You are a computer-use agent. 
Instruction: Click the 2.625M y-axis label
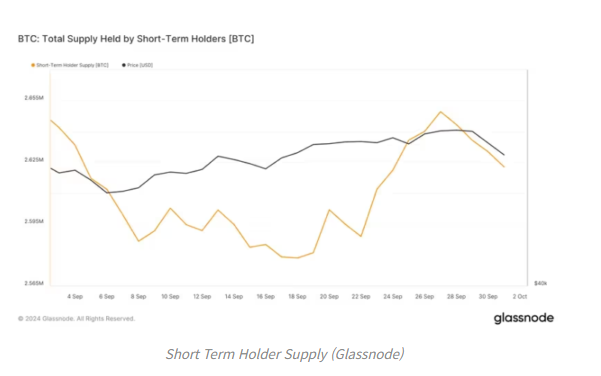pos(34,159)
